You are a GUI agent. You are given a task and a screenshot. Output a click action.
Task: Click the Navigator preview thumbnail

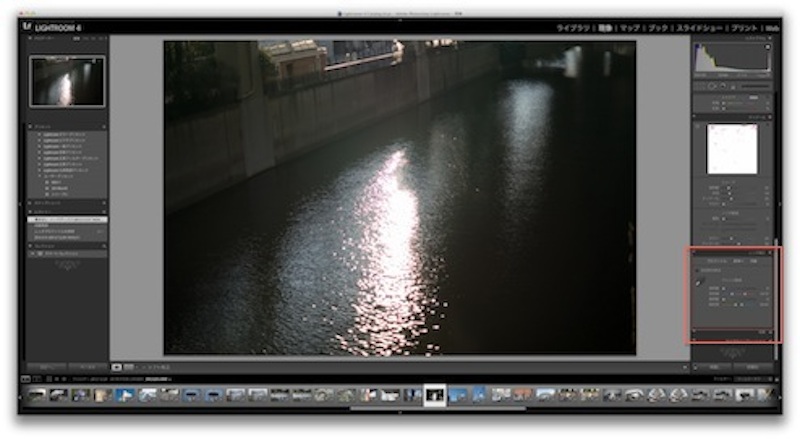(67, 82)
